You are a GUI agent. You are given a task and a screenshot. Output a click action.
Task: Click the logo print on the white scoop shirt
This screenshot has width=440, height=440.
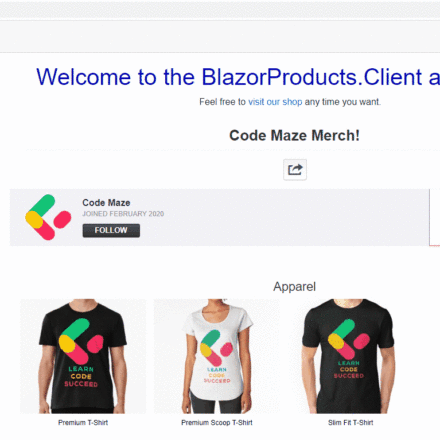(217, 348)
